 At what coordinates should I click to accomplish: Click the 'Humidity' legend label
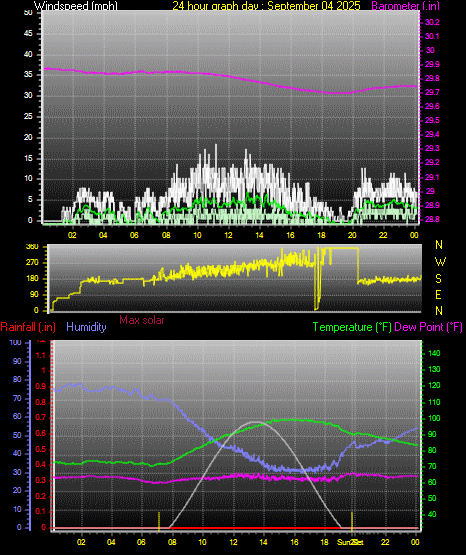[86, 327]
